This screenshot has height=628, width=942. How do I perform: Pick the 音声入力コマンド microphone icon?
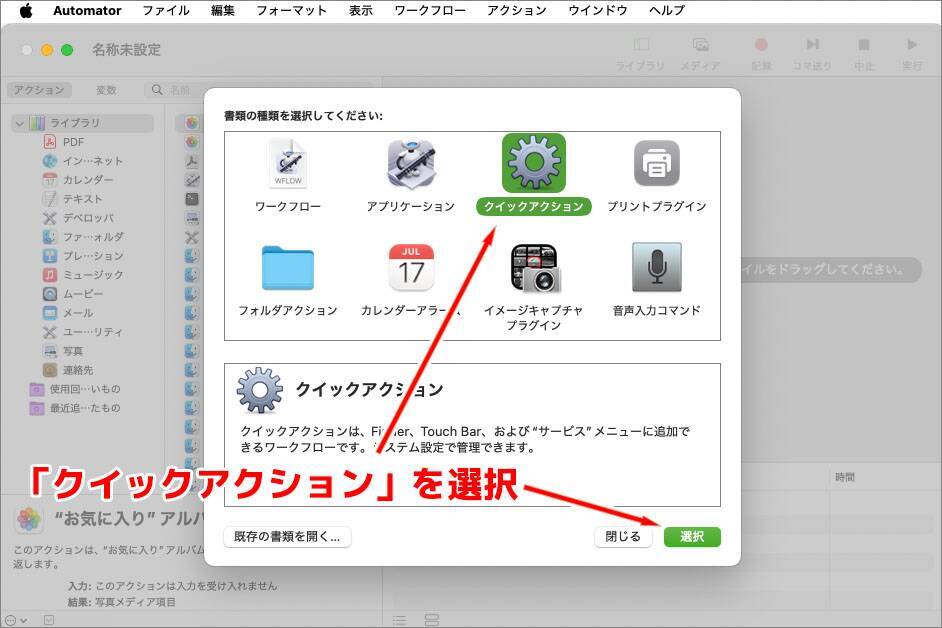tap(656, 268)
